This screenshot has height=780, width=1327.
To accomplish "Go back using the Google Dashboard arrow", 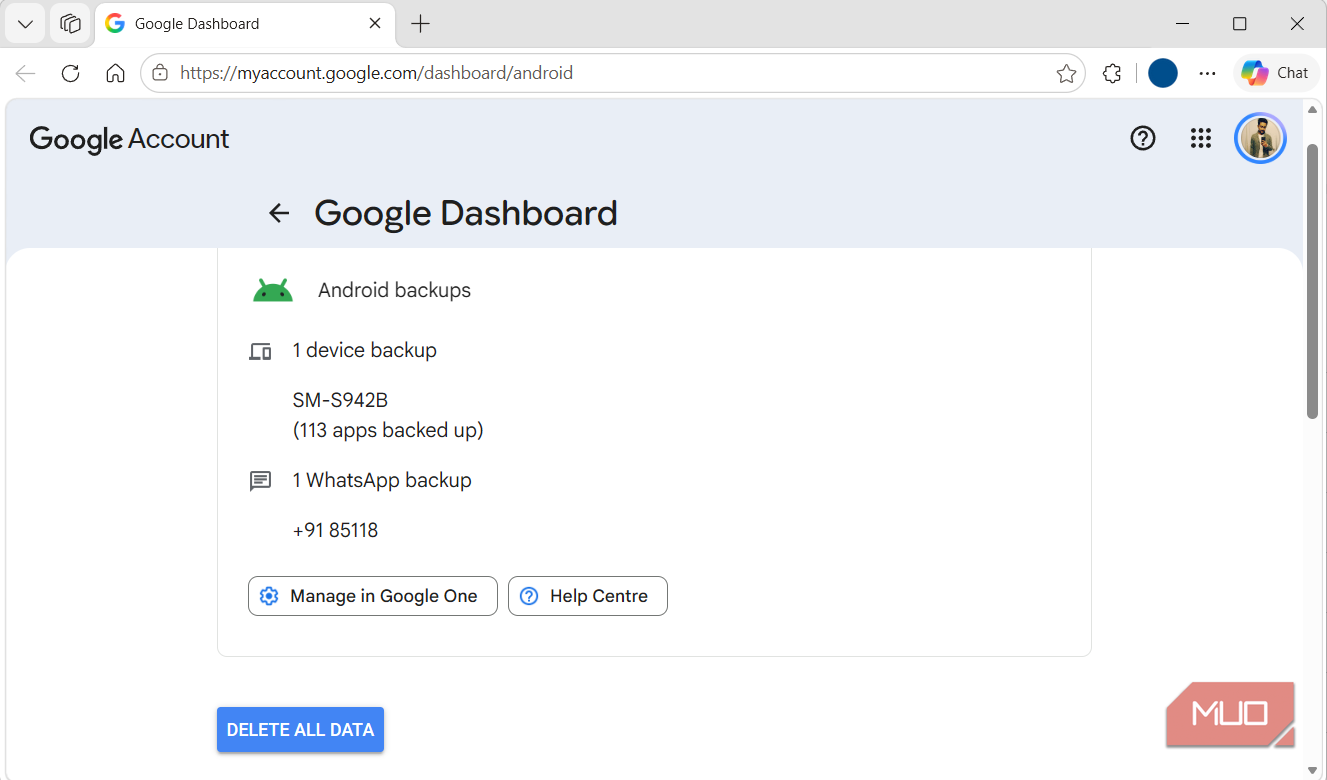I will (279, 213).
